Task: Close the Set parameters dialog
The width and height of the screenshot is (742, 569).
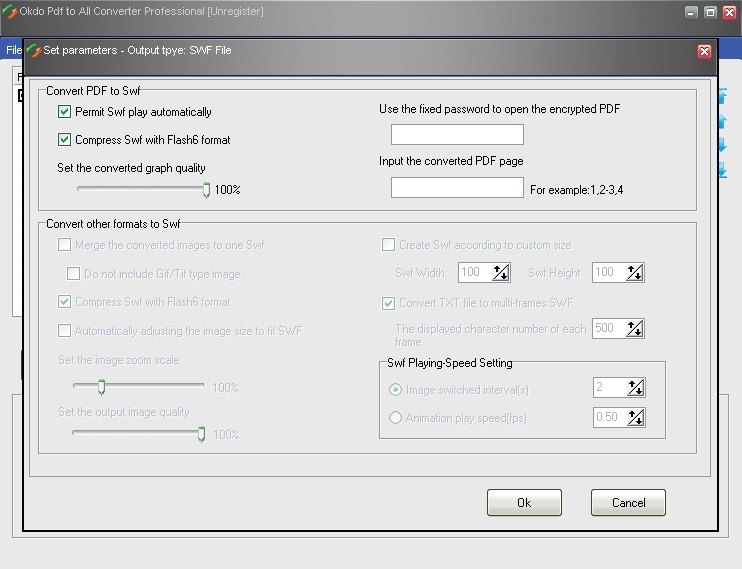Action: click(x=704, y=51)
